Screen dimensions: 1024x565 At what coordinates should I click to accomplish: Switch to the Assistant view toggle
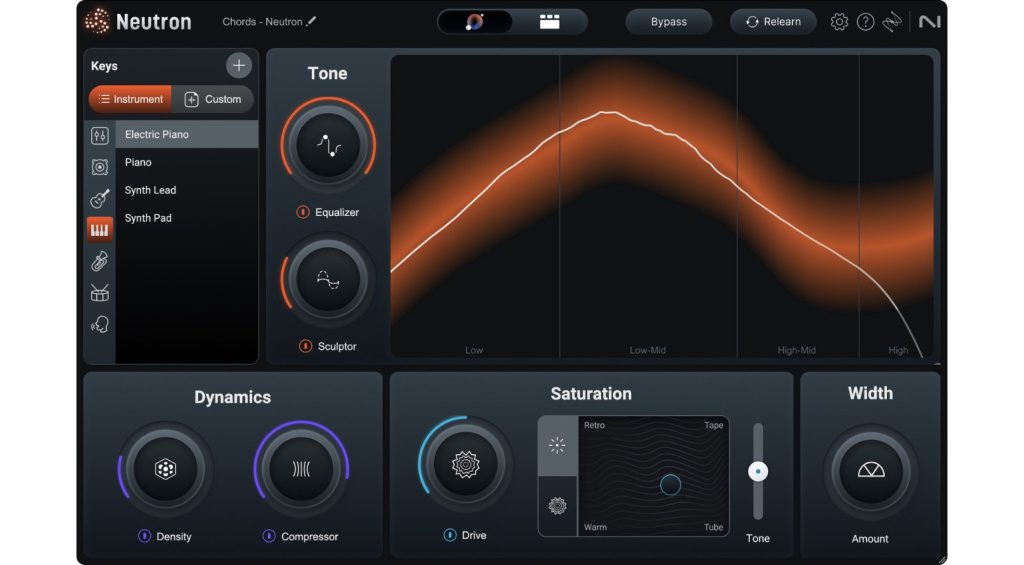pos(475,22)
